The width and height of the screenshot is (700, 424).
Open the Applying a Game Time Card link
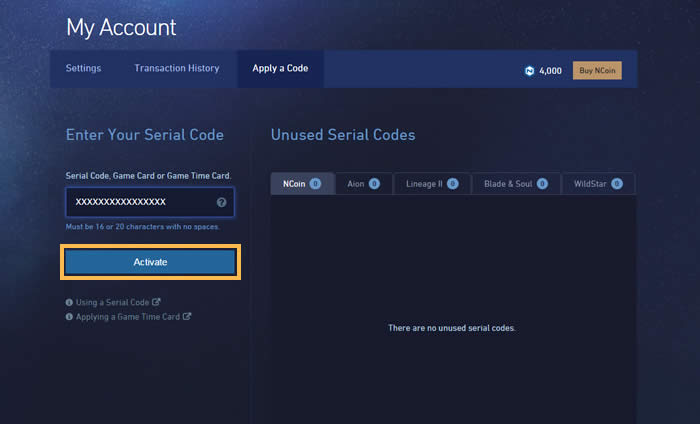[128, 317]
